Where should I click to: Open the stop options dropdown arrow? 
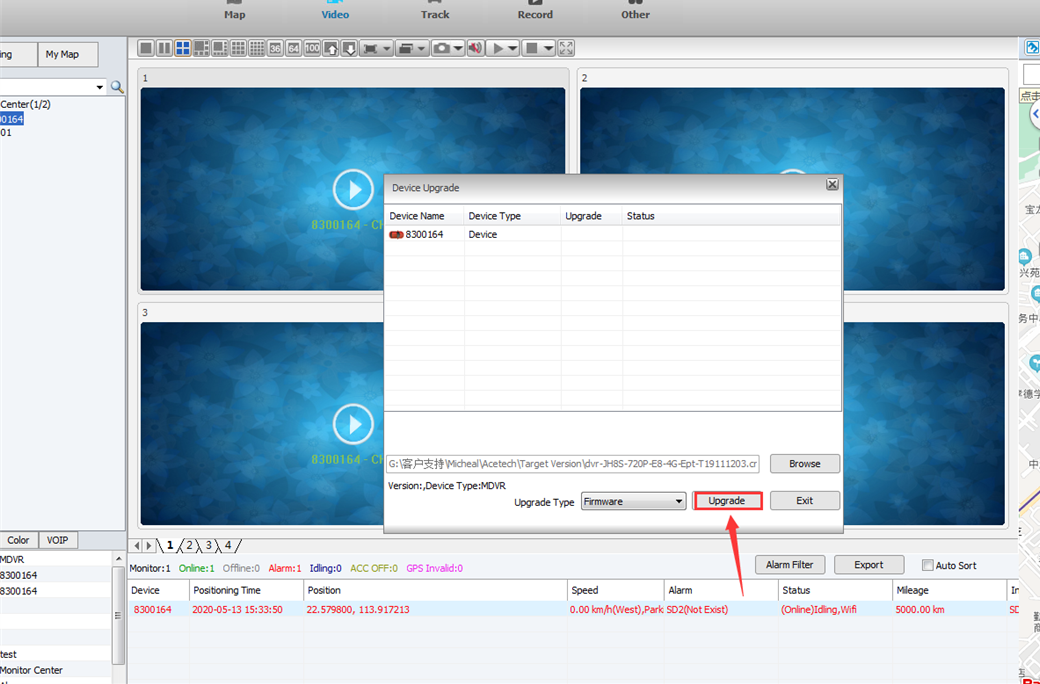pyautogui.click(x=548, y=48)
